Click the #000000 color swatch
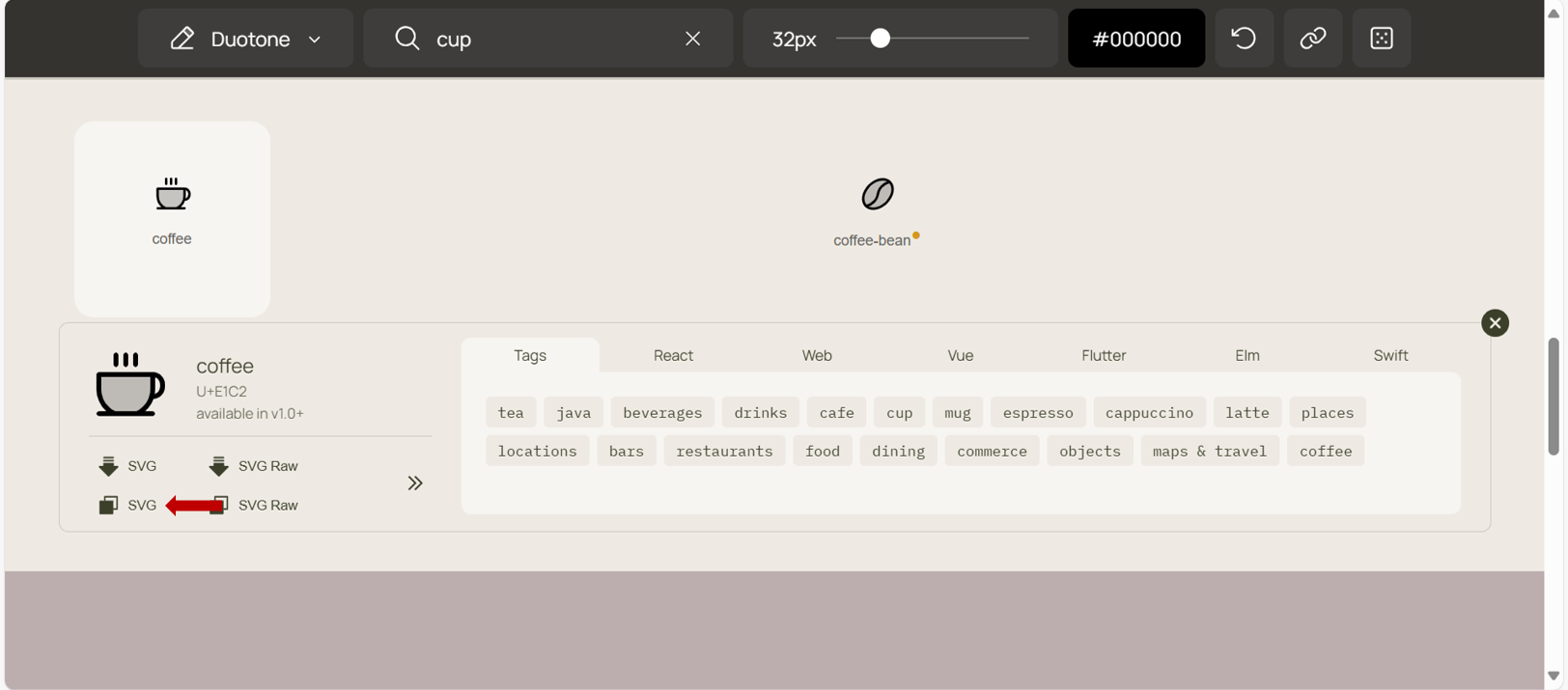 coord(1135,39)
